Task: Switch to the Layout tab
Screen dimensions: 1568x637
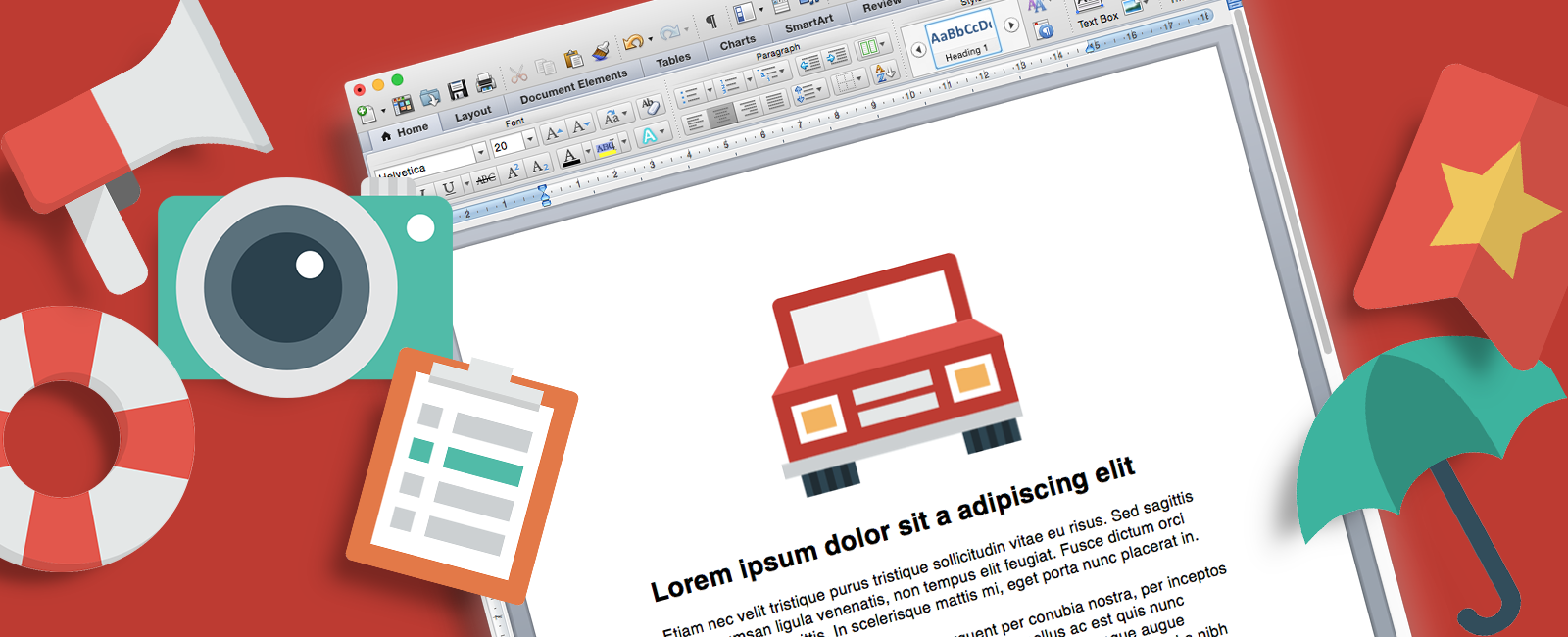Action: (473, 113)
